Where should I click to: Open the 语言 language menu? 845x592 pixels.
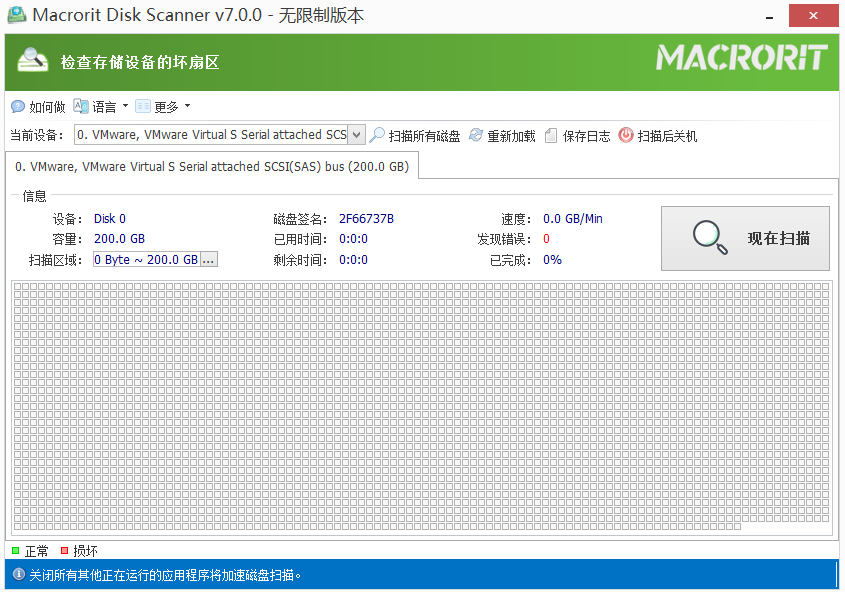pos(104,107)
